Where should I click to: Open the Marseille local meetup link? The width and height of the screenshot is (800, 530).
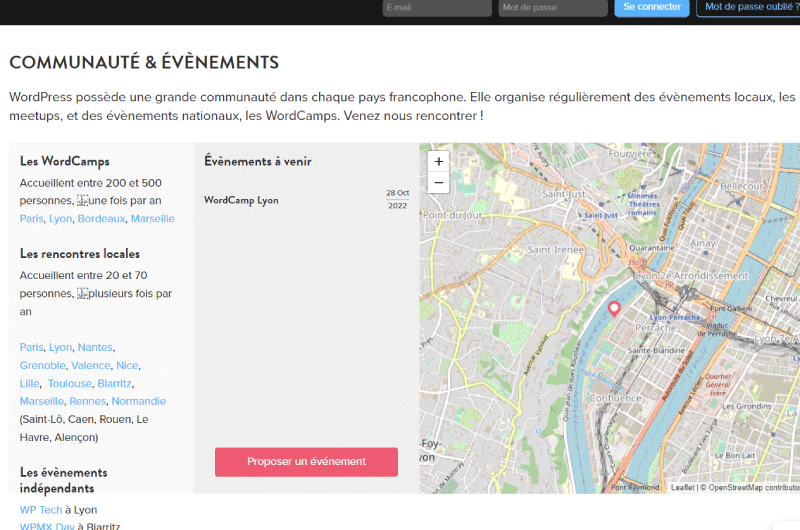tap(42, 401)
